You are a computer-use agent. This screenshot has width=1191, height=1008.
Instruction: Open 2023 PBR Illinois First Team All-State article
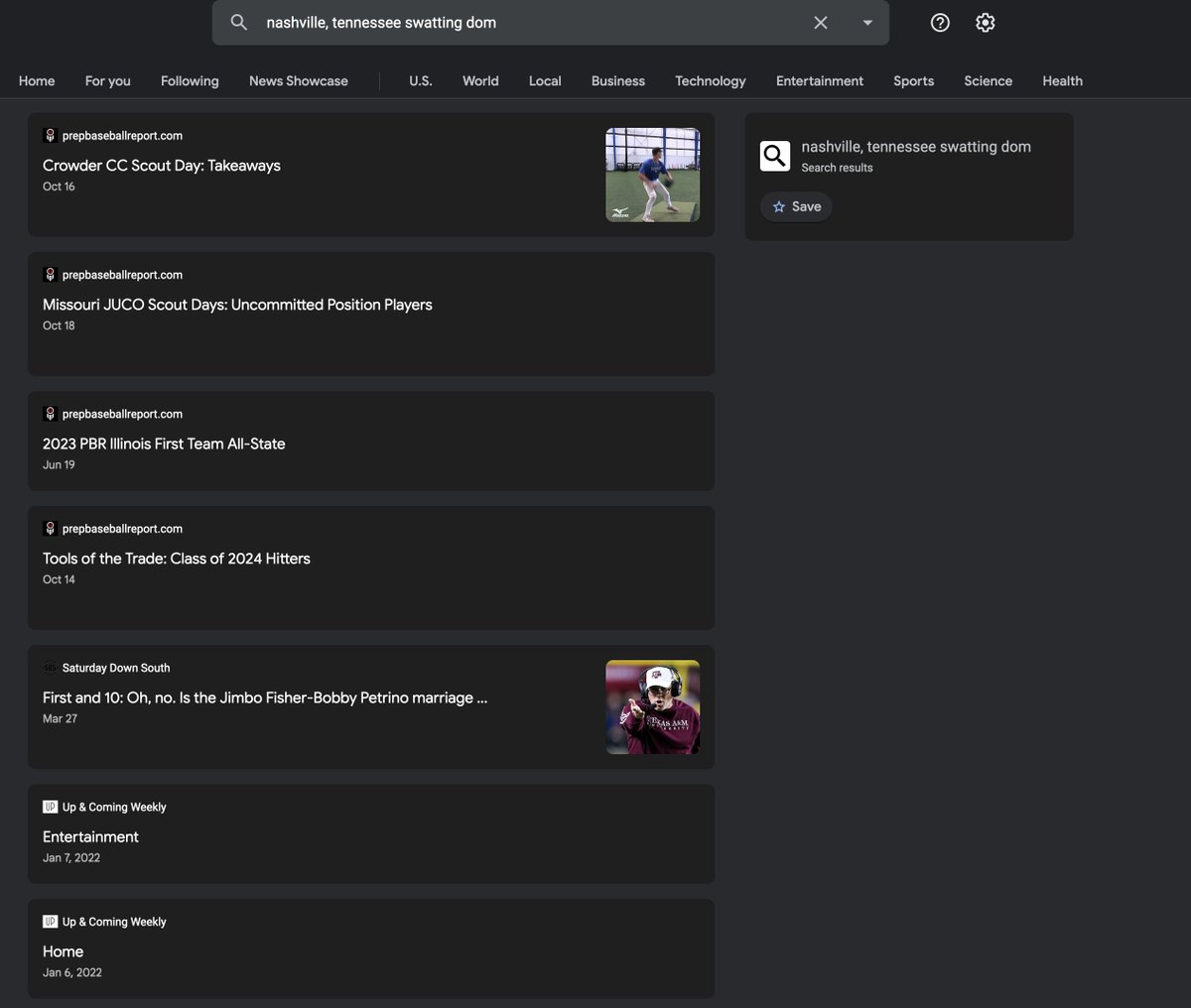[x=164, y=443]
